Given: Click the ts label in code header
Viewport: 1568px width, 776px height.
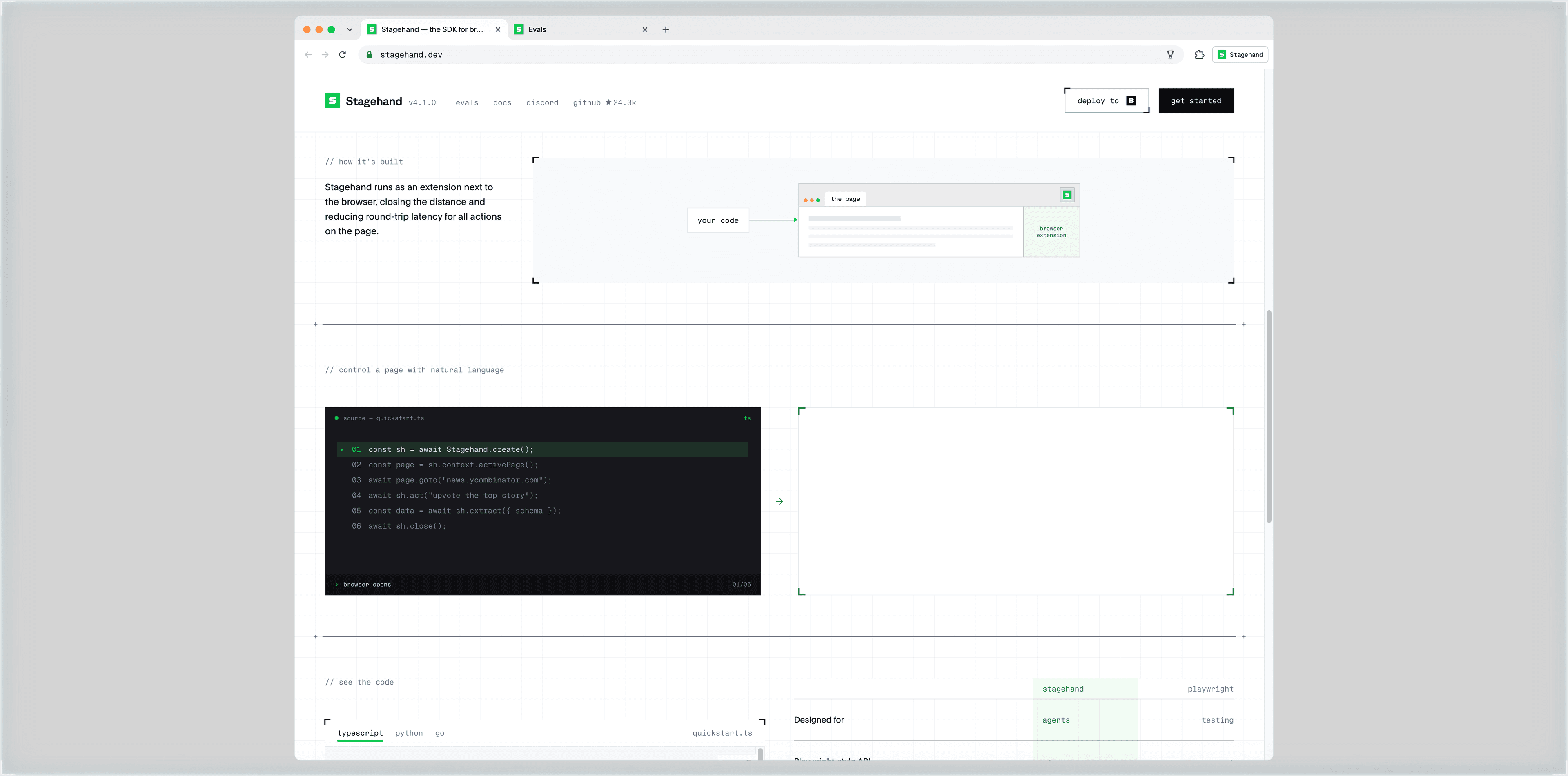Looking at the screenshot, I should pyautogui.click(x=747, y=418).
